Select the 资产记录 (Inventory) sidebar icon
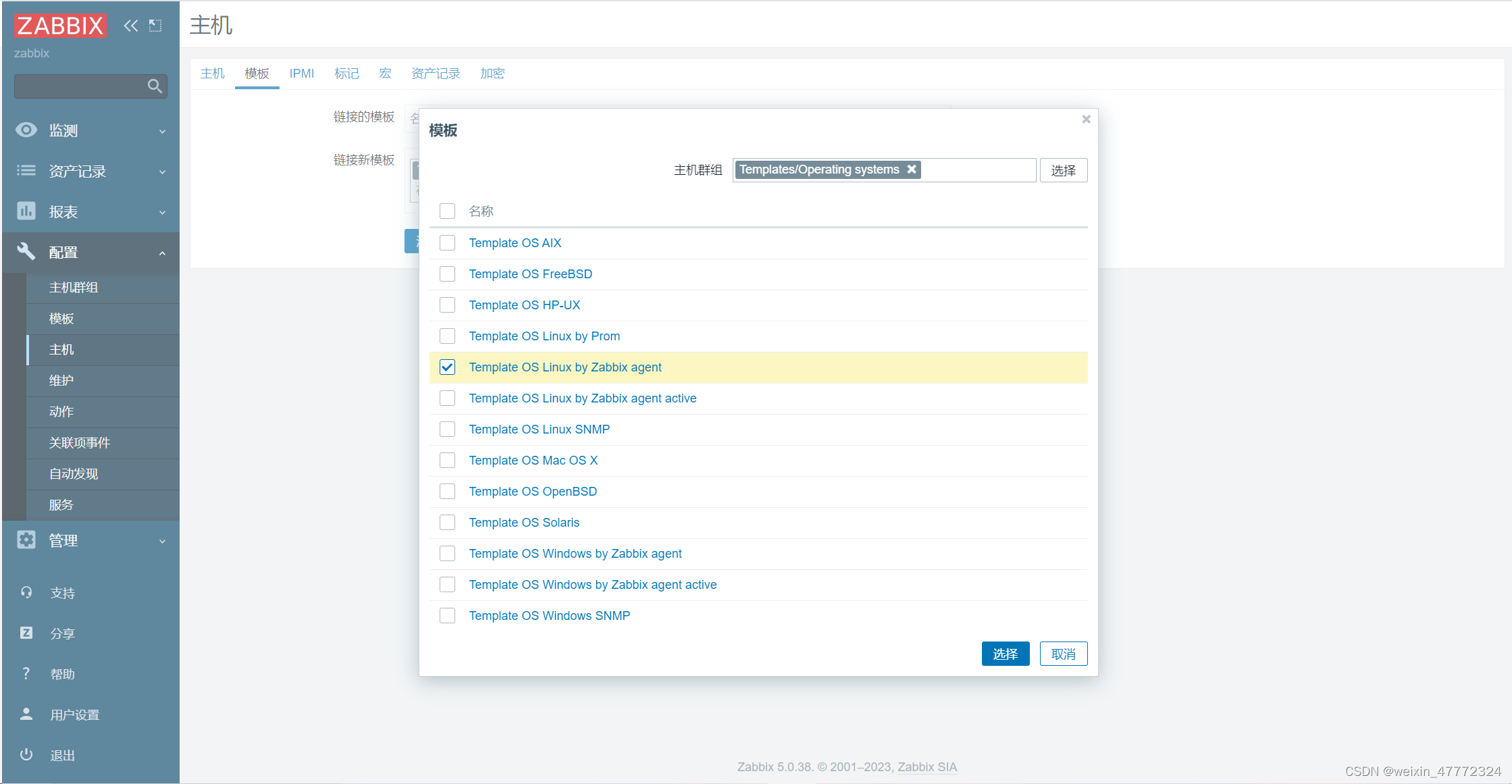Image resolution: width=1512 pixels, height=784 pixels. pos(26,171)
